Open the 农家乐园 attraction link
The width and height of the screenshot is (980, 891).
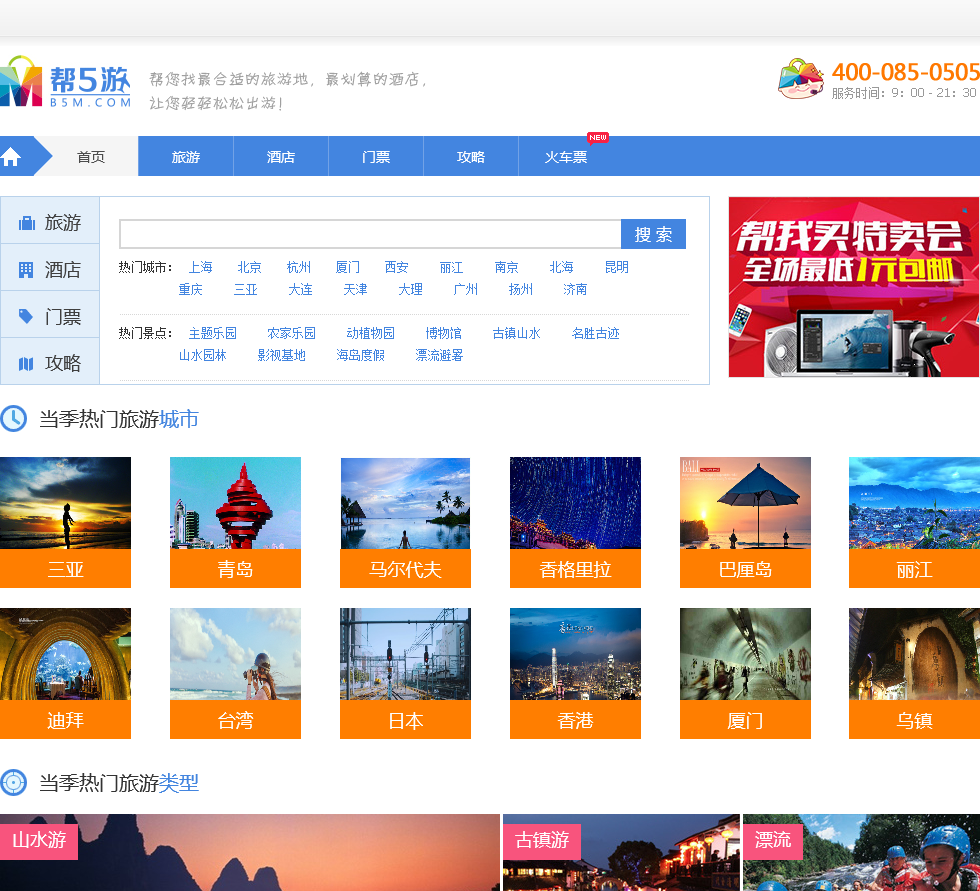[291, 334]
